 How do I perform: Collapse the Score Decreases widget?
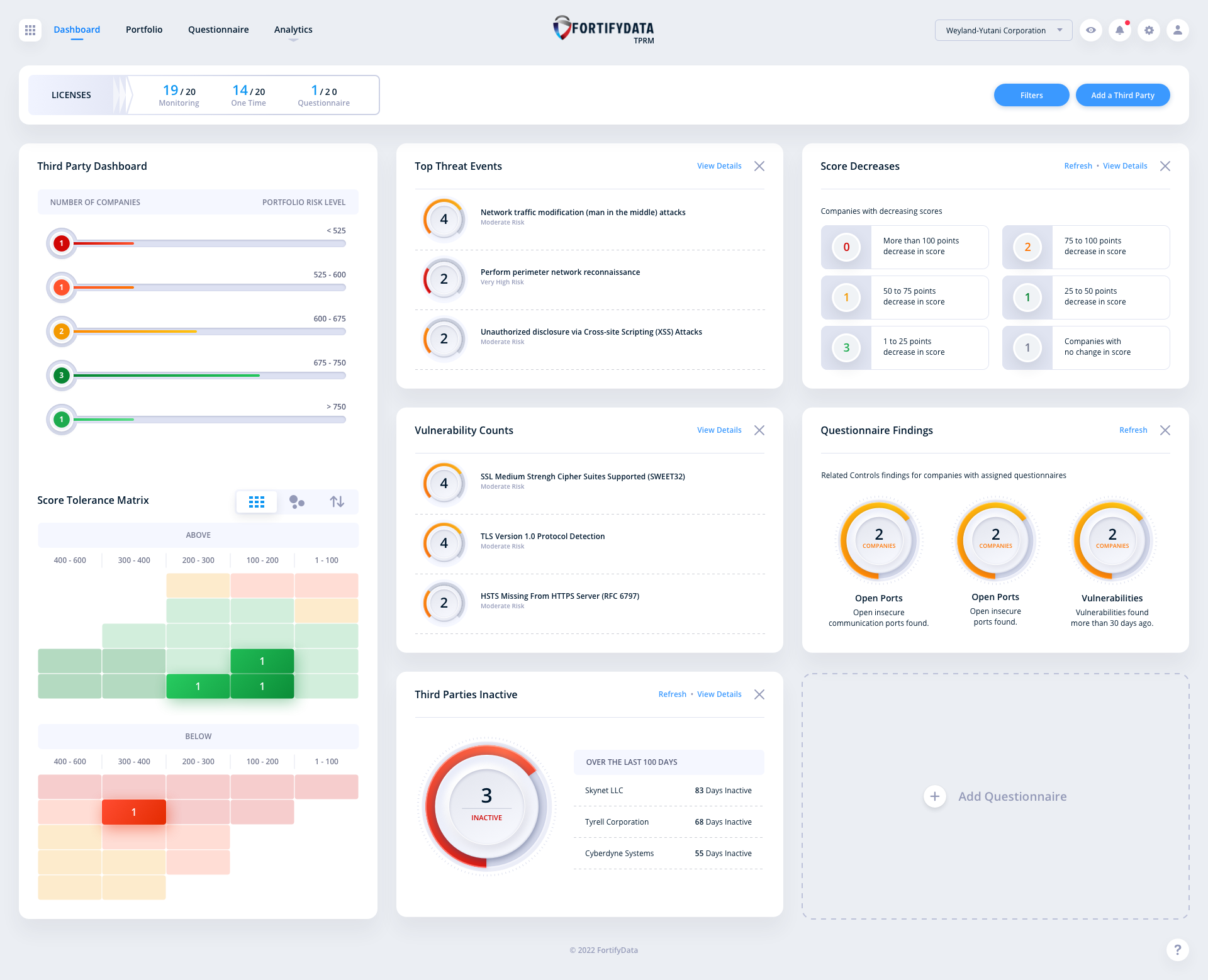(1165, 166)
